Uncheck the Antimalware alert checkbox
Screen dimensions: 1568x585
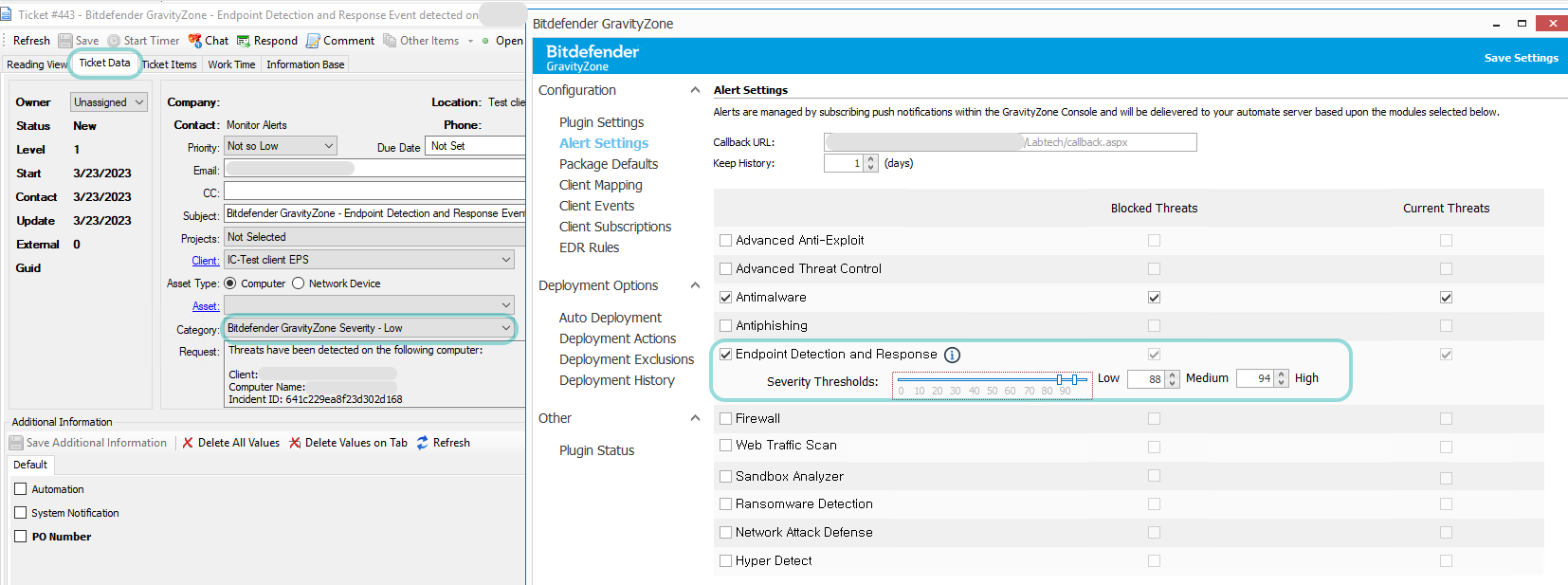725,298
